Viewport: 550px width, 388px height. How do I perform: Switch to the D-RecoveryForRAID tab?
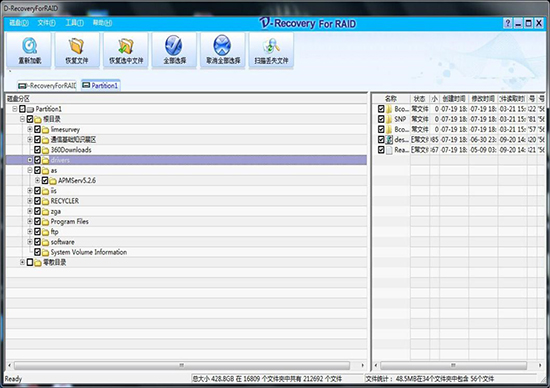(47, 86)
